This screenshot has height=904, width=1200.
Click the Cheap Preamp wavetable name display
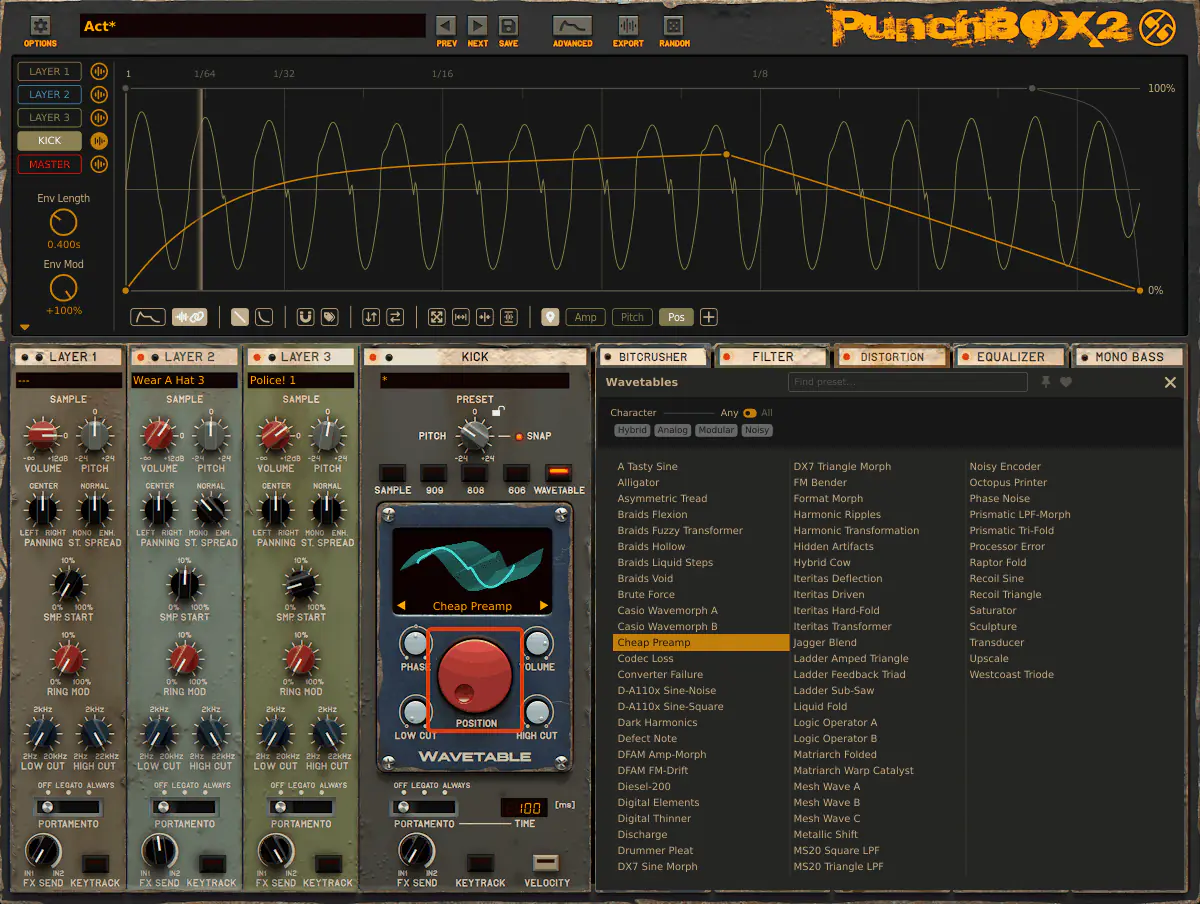click(472, 606)
